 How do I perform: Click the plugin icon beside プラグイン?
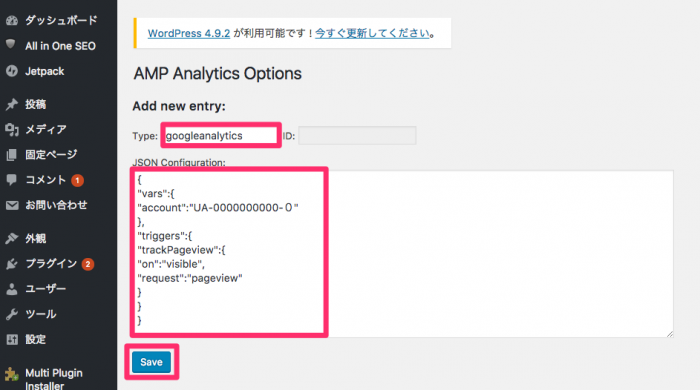12,264
